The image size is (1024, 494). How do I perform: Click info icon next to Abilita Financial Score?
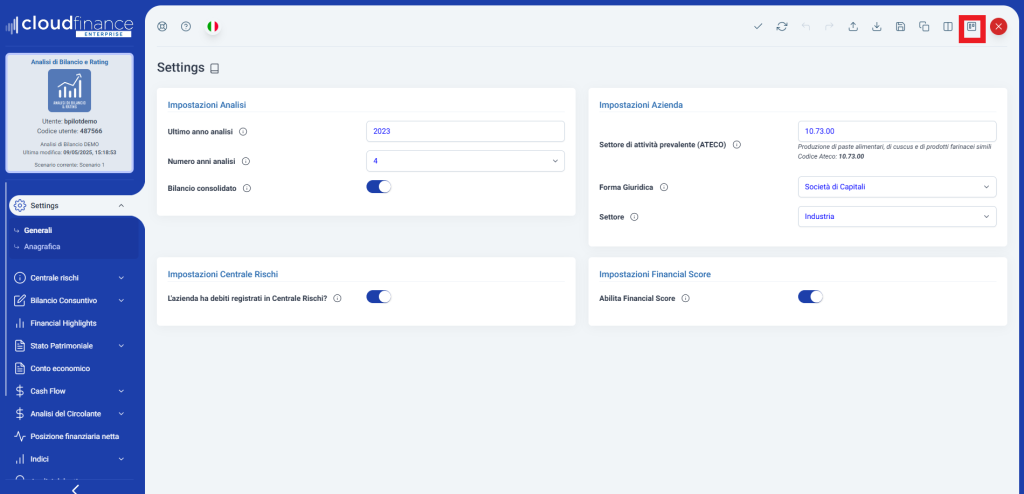686,298
